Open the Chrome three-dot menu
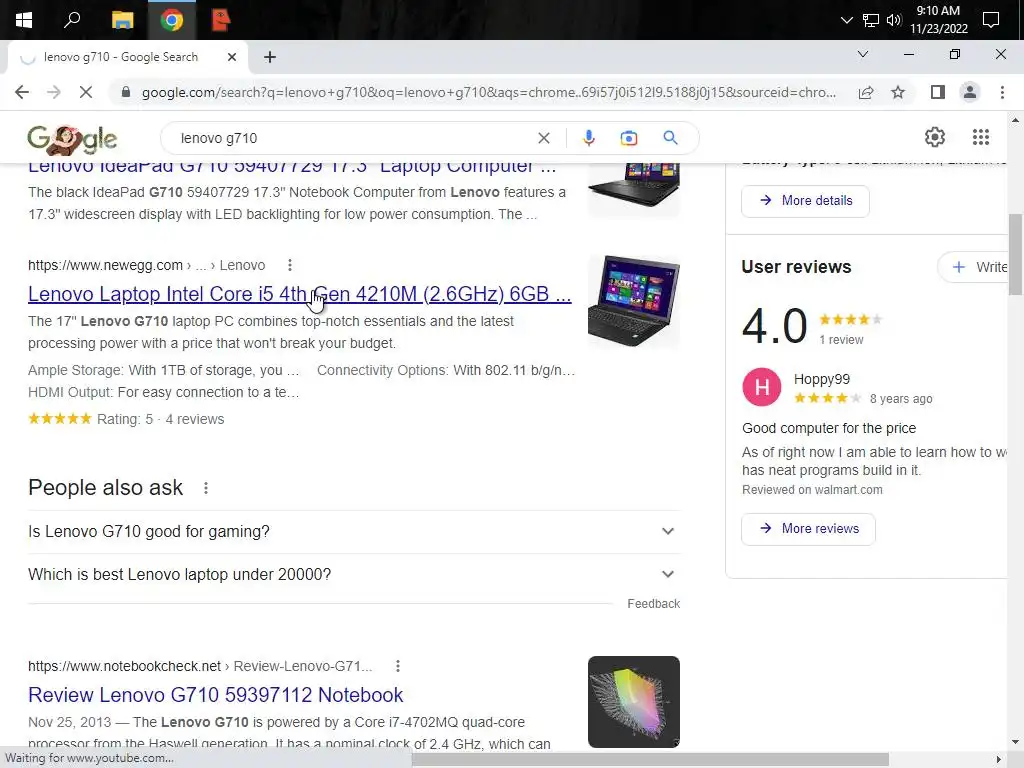 point(1002,92)
